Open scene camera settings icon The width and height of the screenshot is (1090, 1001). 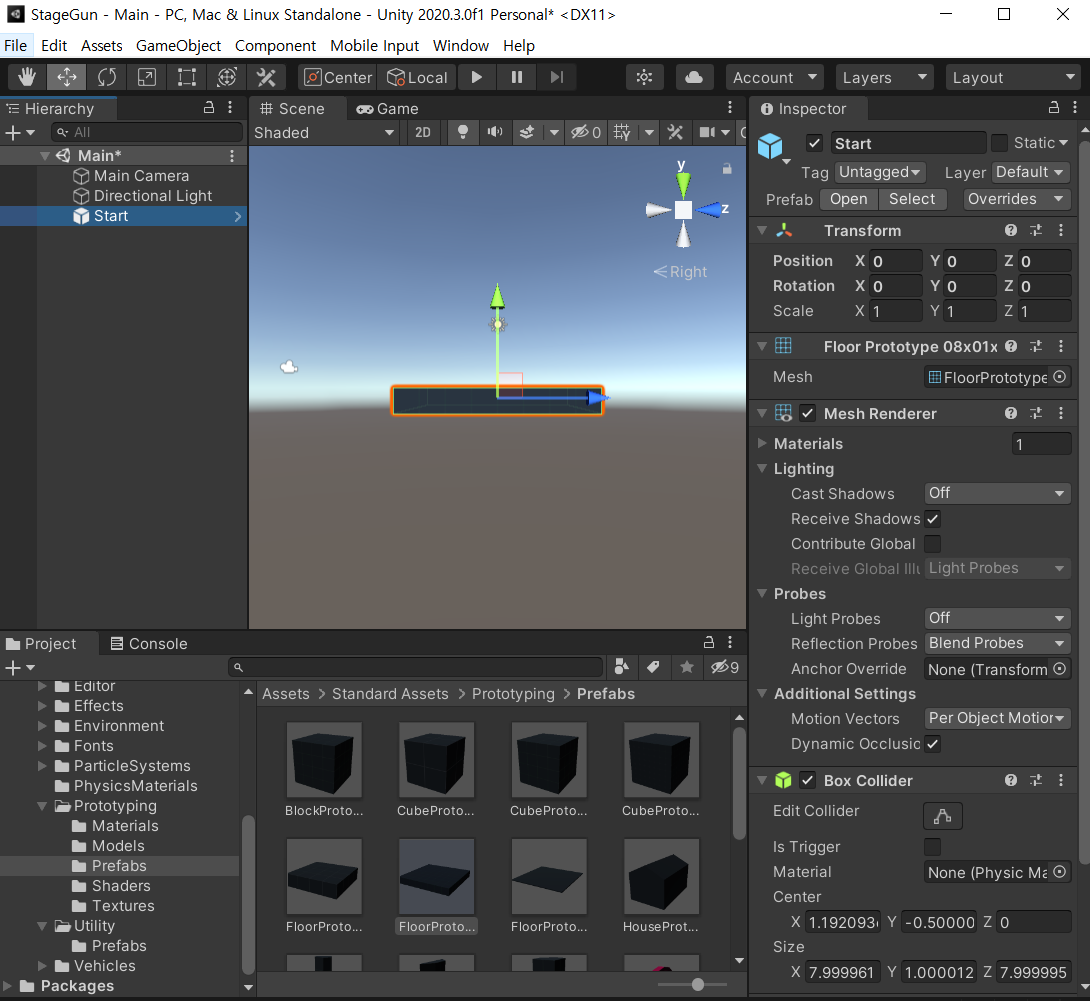click(707, 132)
